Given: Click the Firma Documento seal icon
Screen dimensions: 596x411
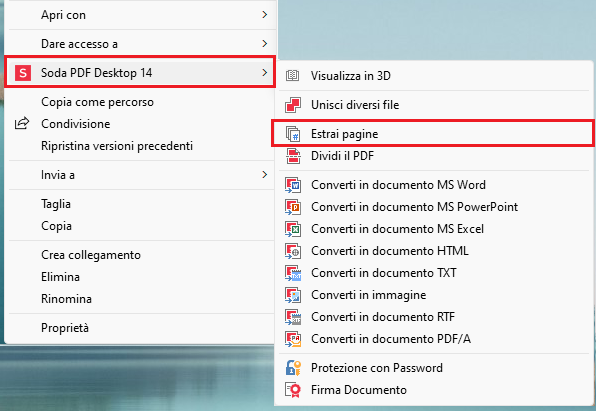Looking at the screenshot, I should [293, 390].
